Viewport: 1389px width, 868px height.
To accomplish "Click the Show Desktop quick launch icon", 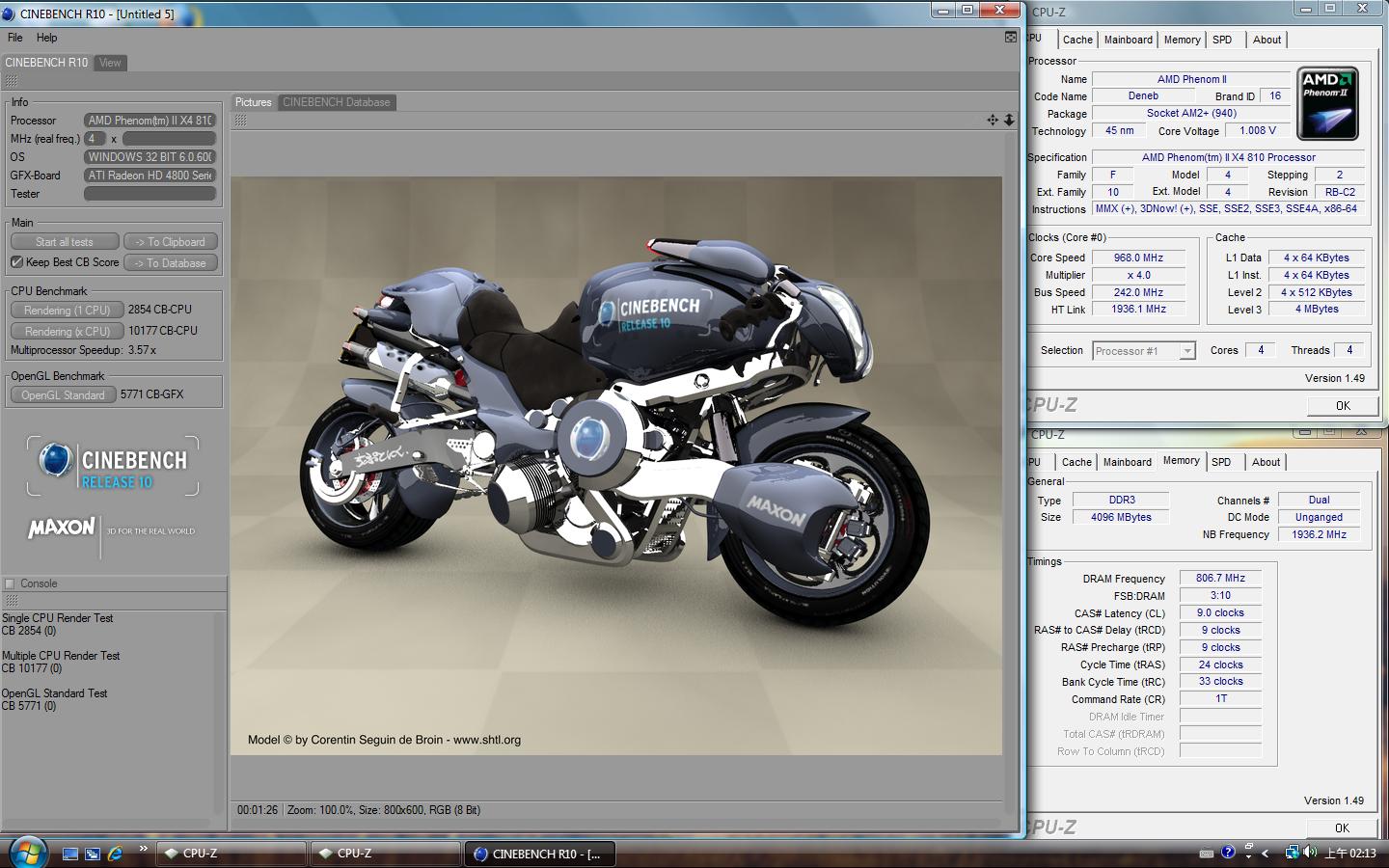I will point(70,854).
